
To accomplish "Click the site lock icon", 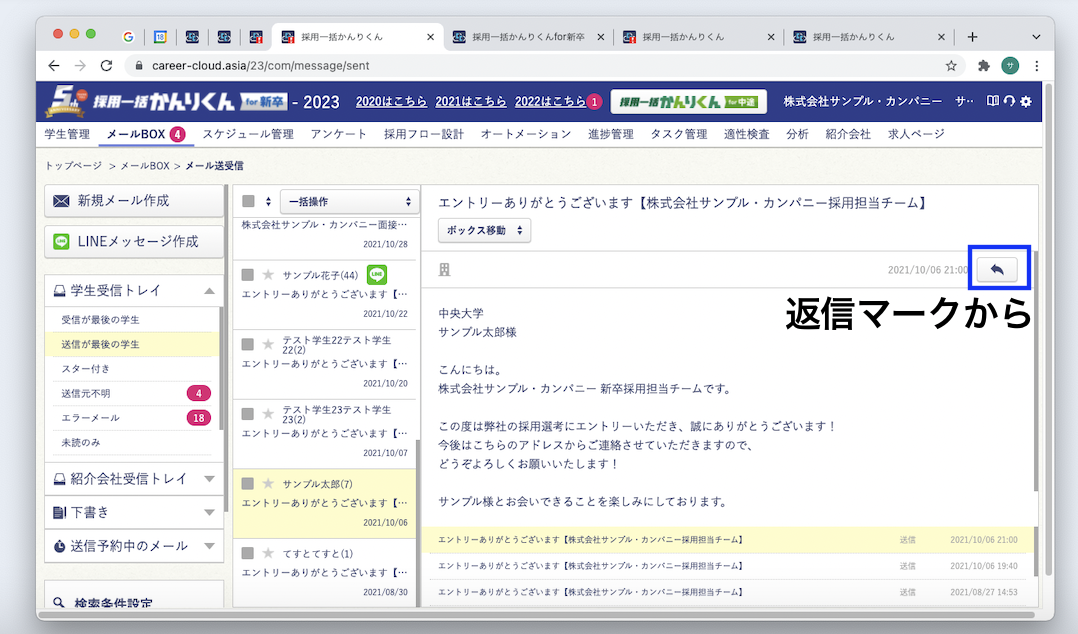I will tap(139, 65).
